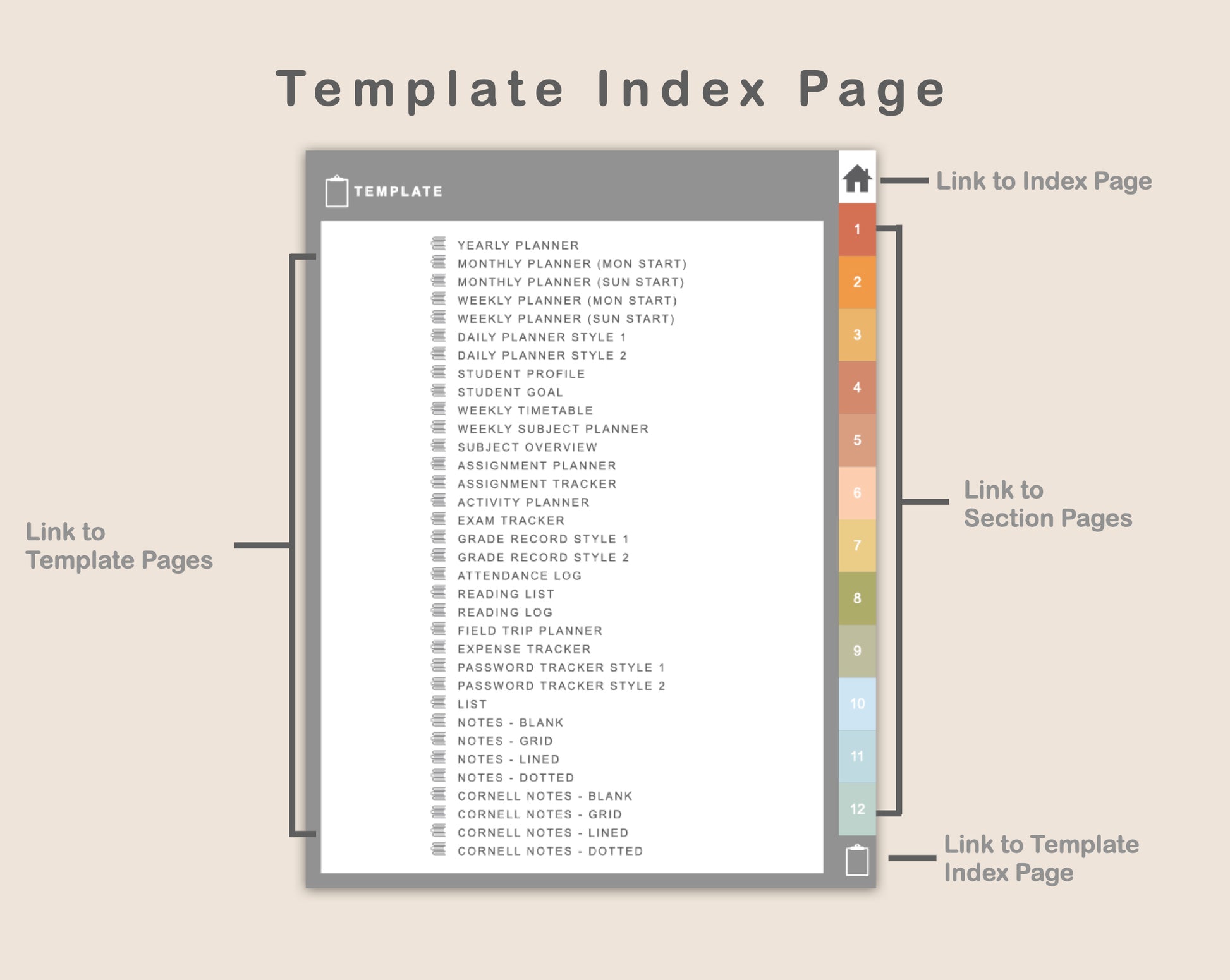Click the book icon beside Yearly Planner
1230x980 pixels.
click(x=438, y=244)
